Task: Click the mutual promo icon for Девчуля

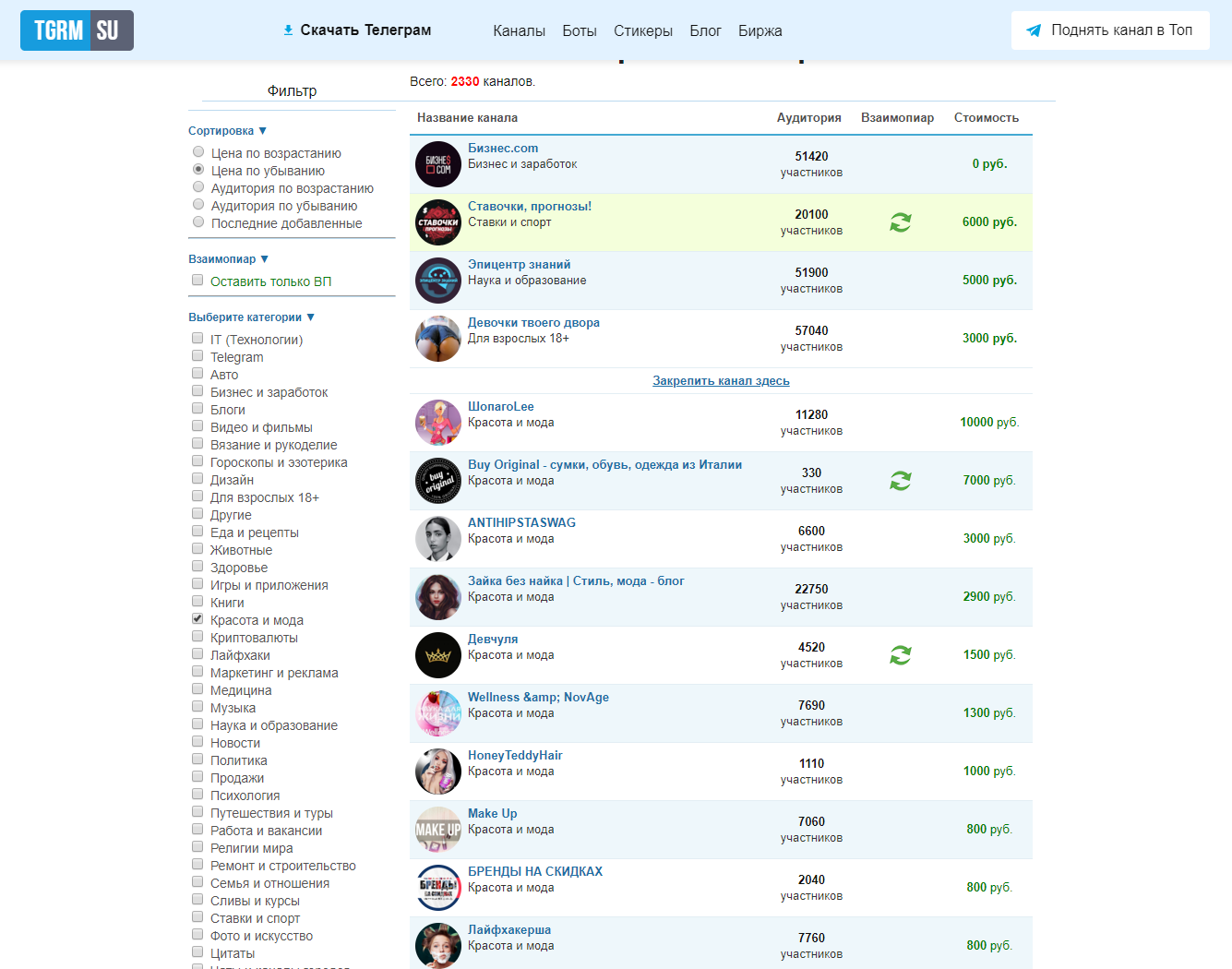Action: pyautogui.click(x=901, y=655)
